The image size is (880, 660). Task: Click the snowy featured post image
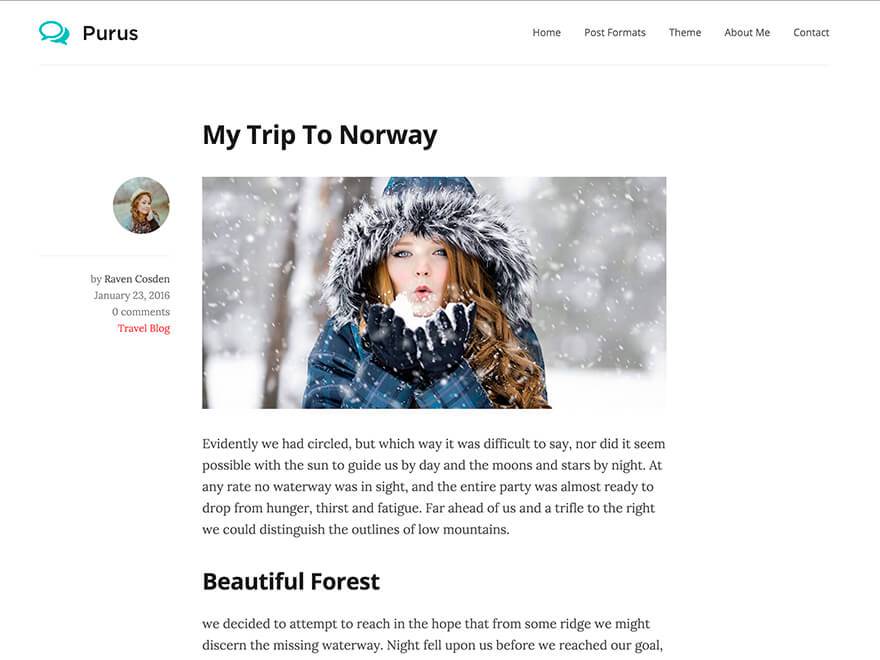434,292
